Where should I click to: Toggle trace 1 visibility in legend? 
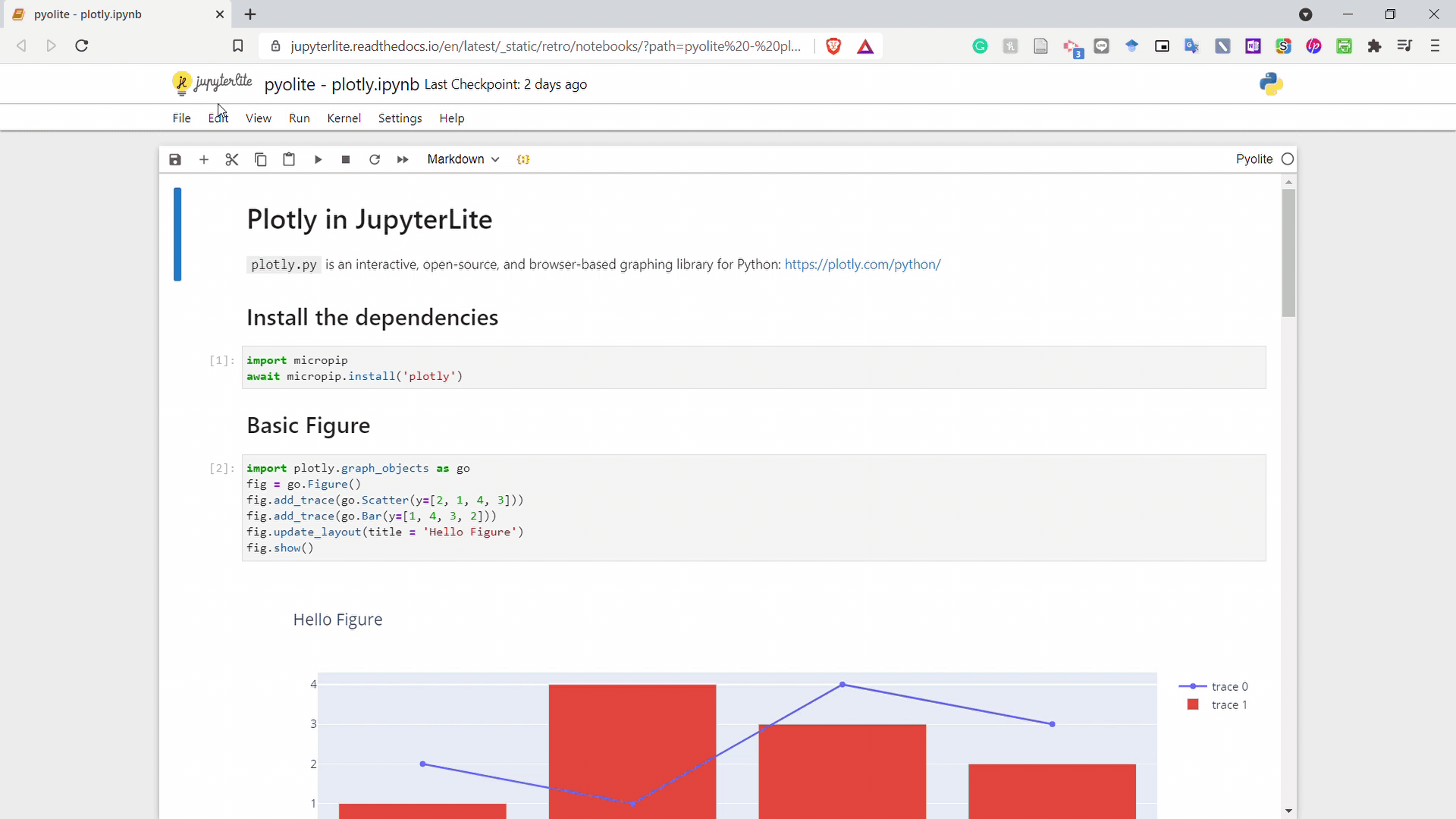1228,704
